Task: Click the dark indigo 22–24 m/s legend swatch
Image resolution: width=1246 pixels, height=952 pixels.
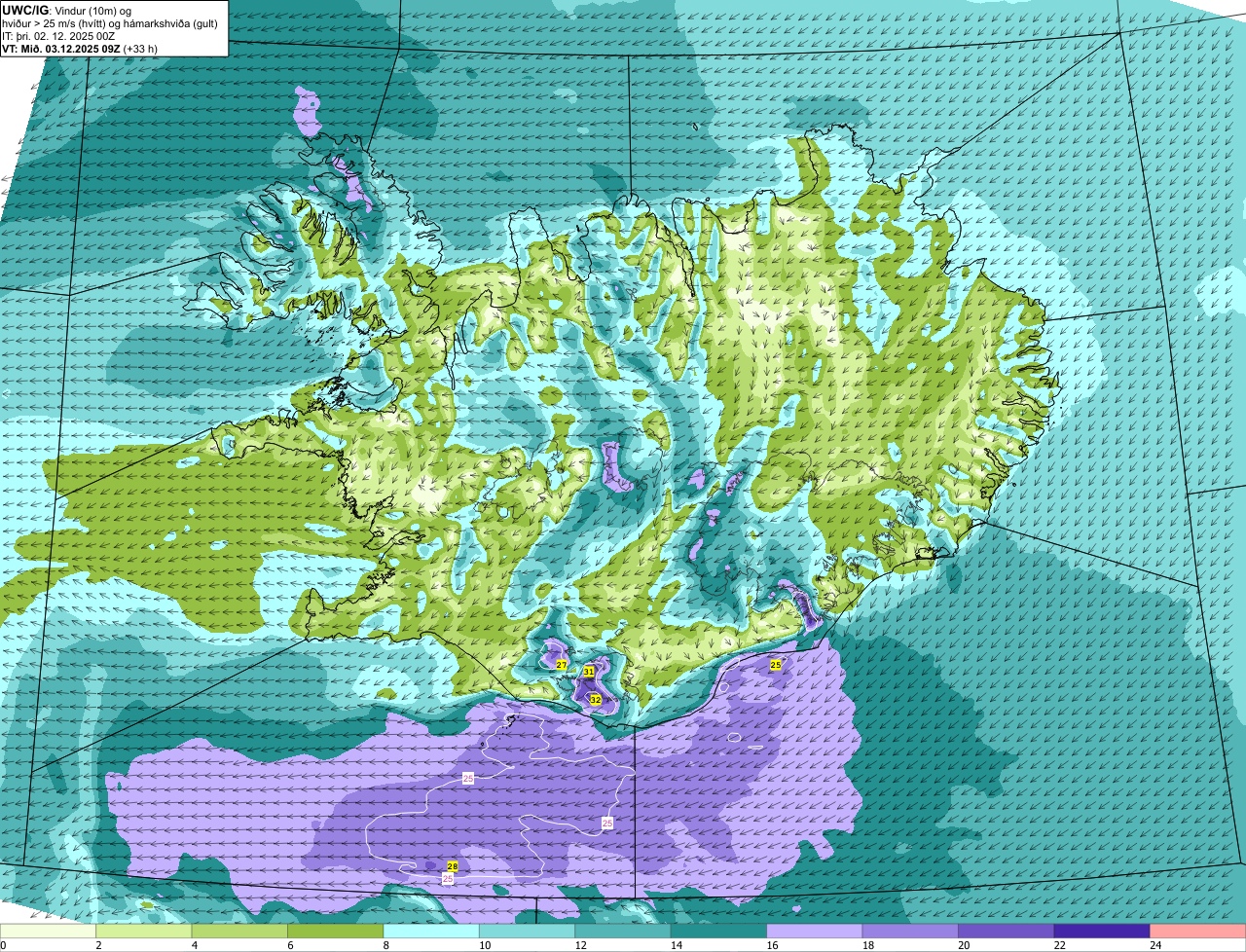Action: pyautogui.click(x=1102, y=931)
